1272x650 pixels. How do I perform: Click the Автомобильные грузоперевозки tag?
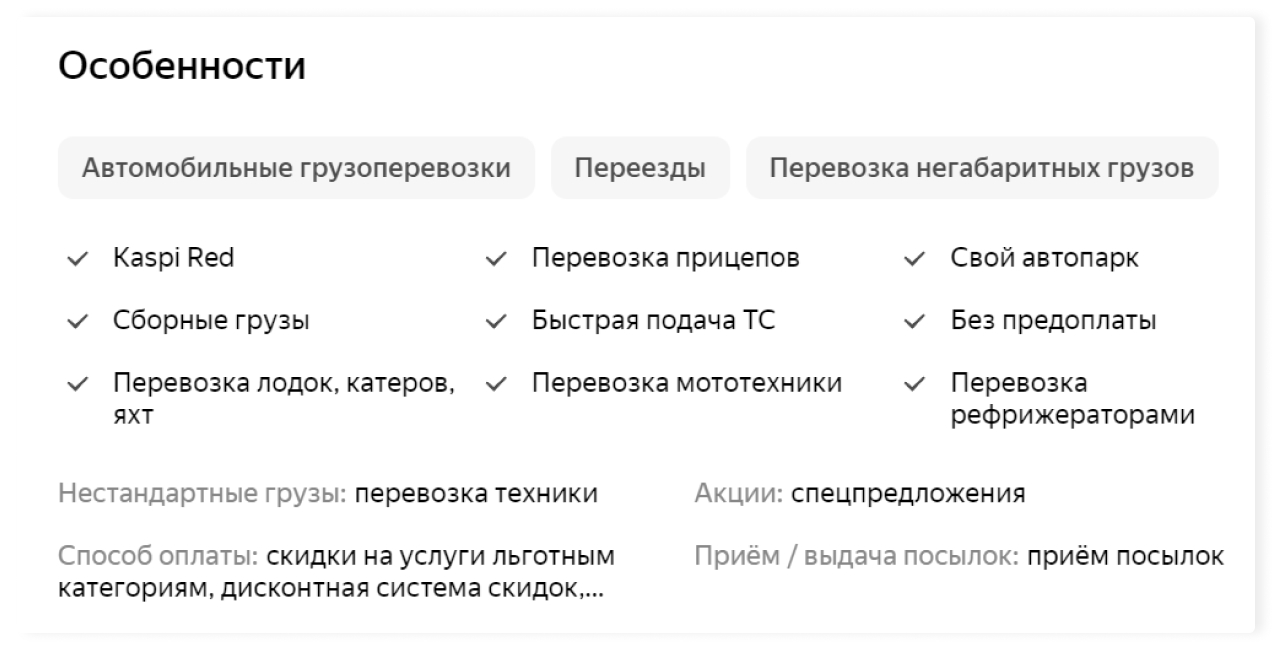(x=296, y=168)
